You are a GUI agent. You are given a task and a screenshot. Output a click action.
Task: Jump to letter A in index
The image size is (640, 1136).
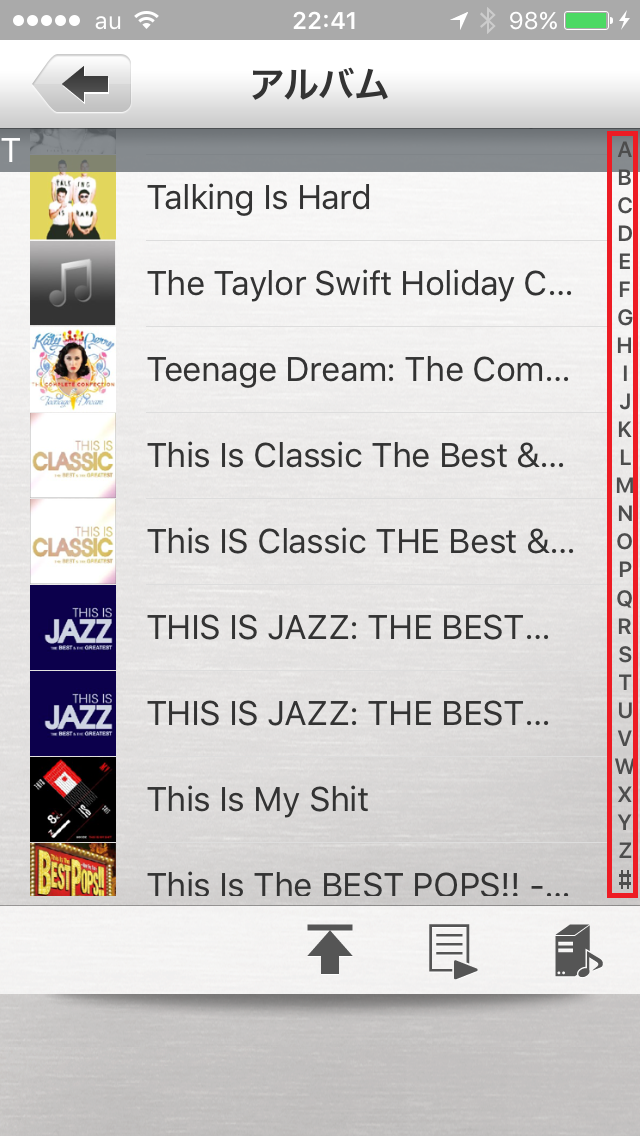[x=624, y=150]
